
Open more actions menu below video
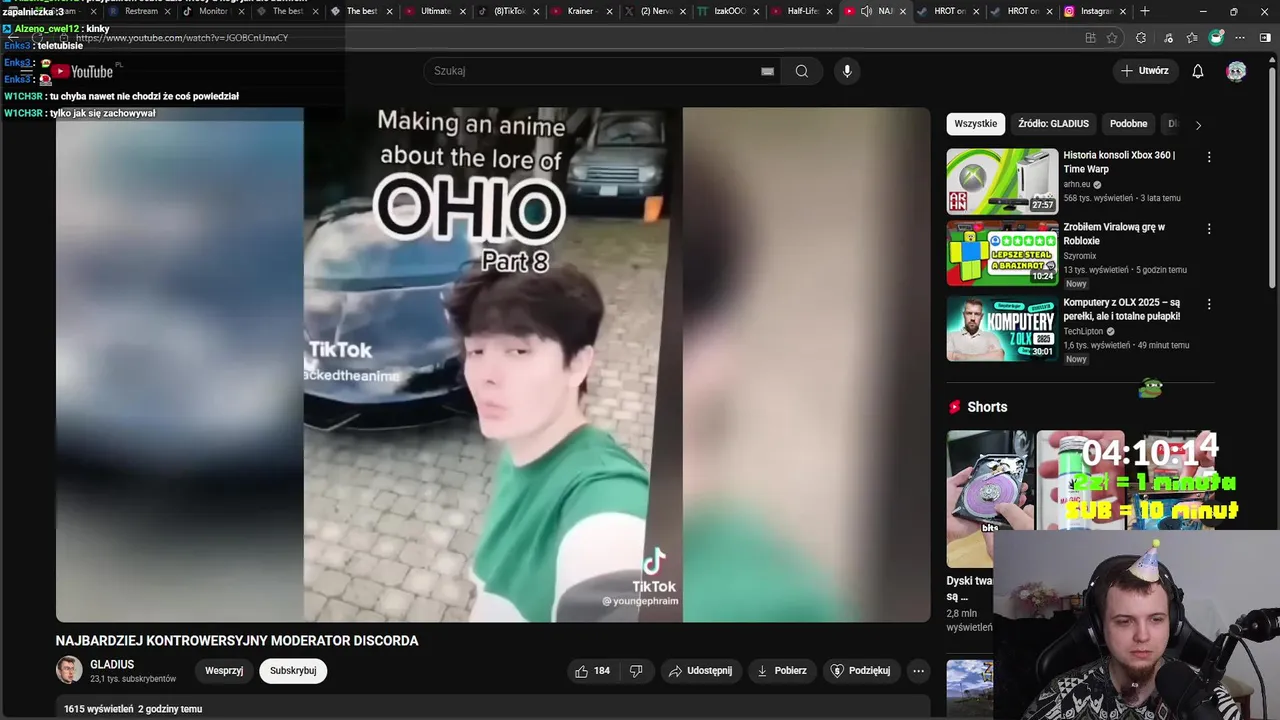point(918,671)
